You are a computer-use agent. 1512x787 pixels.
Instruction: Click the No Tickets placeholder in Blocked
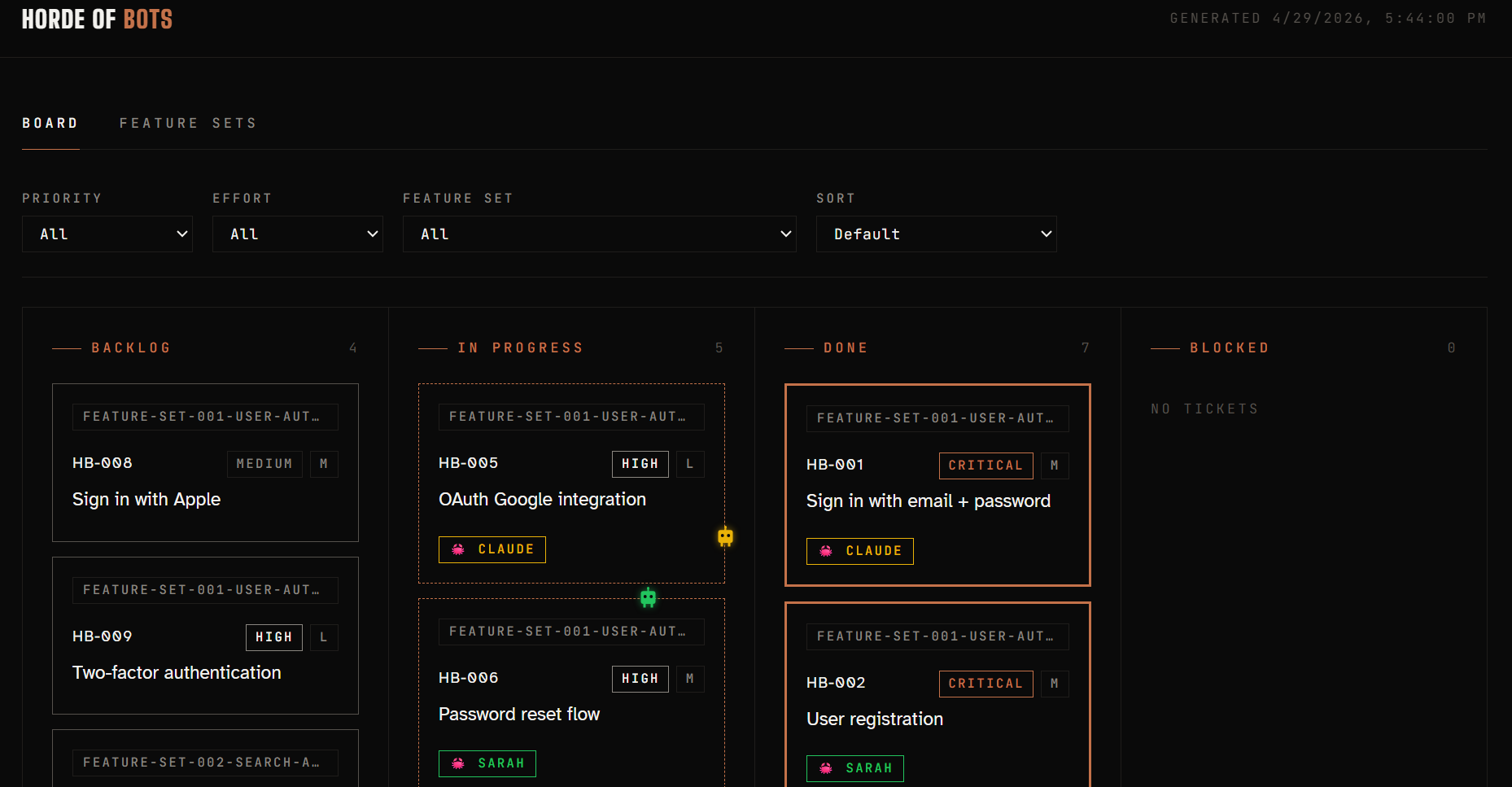(1204, 409)
